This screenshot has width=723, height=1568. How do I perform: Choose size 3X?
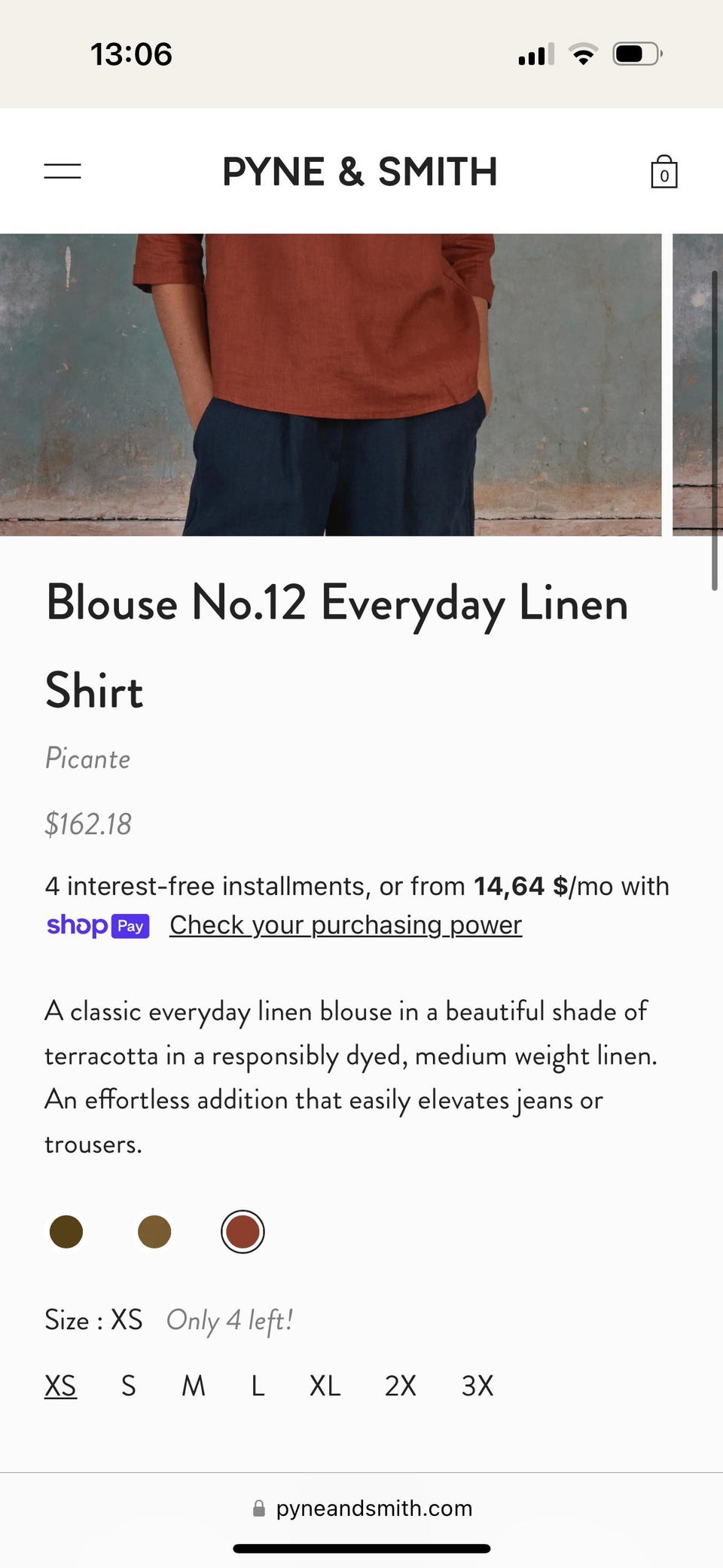(x=477, y=1386)
